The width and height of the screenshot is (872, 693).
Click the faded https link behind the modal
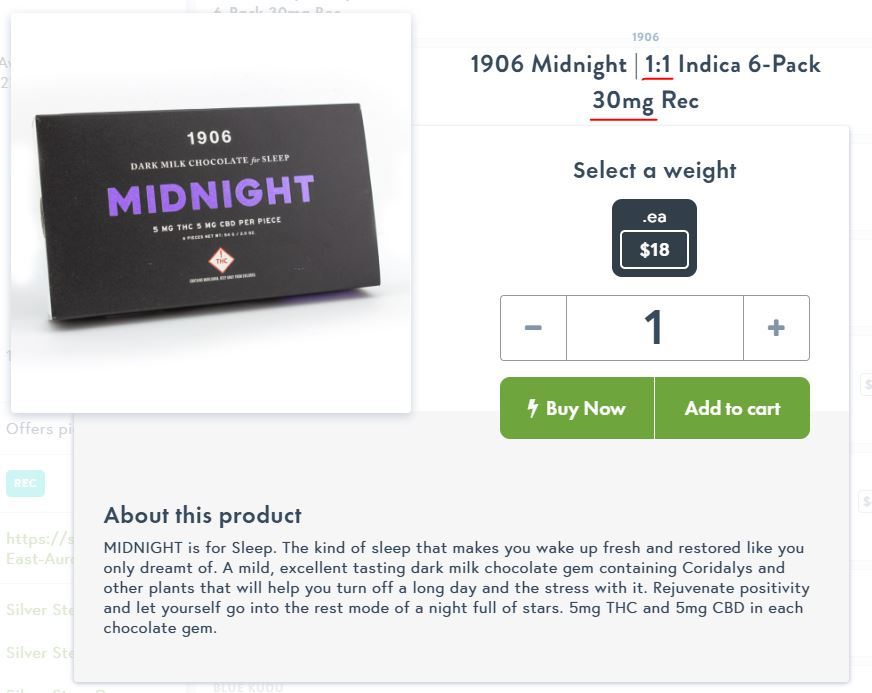39,548
